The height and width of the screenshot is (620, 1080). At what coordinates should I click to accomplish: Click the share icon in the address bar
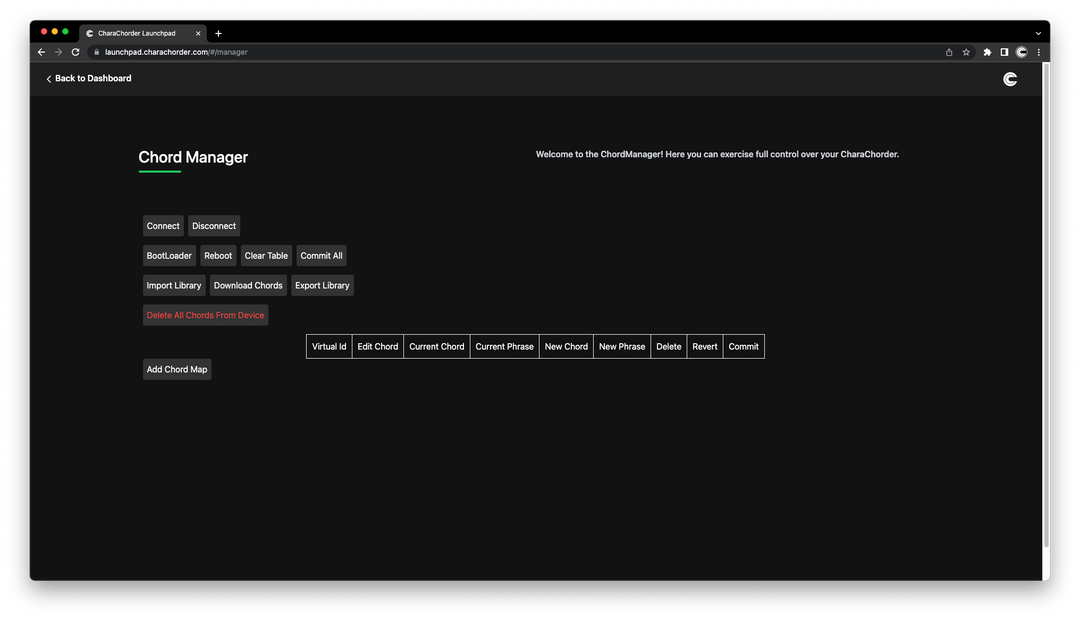(949, 52)
